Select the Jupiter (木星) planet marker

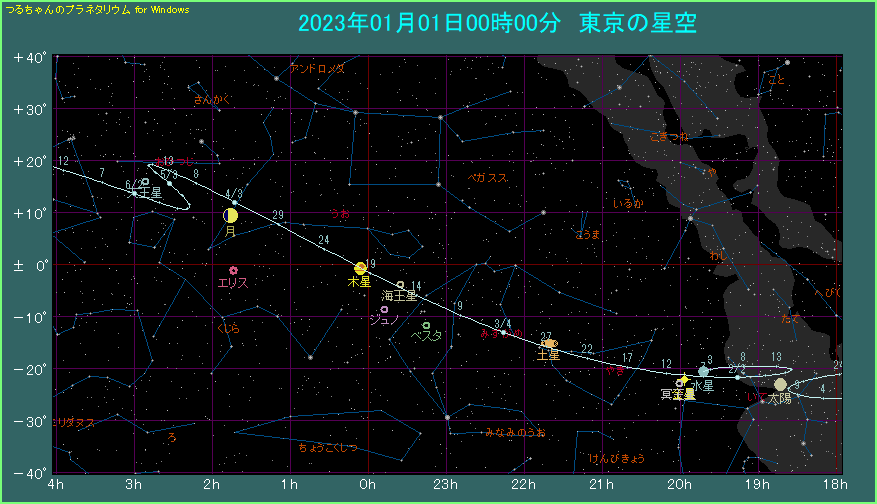tap(361, 268)
